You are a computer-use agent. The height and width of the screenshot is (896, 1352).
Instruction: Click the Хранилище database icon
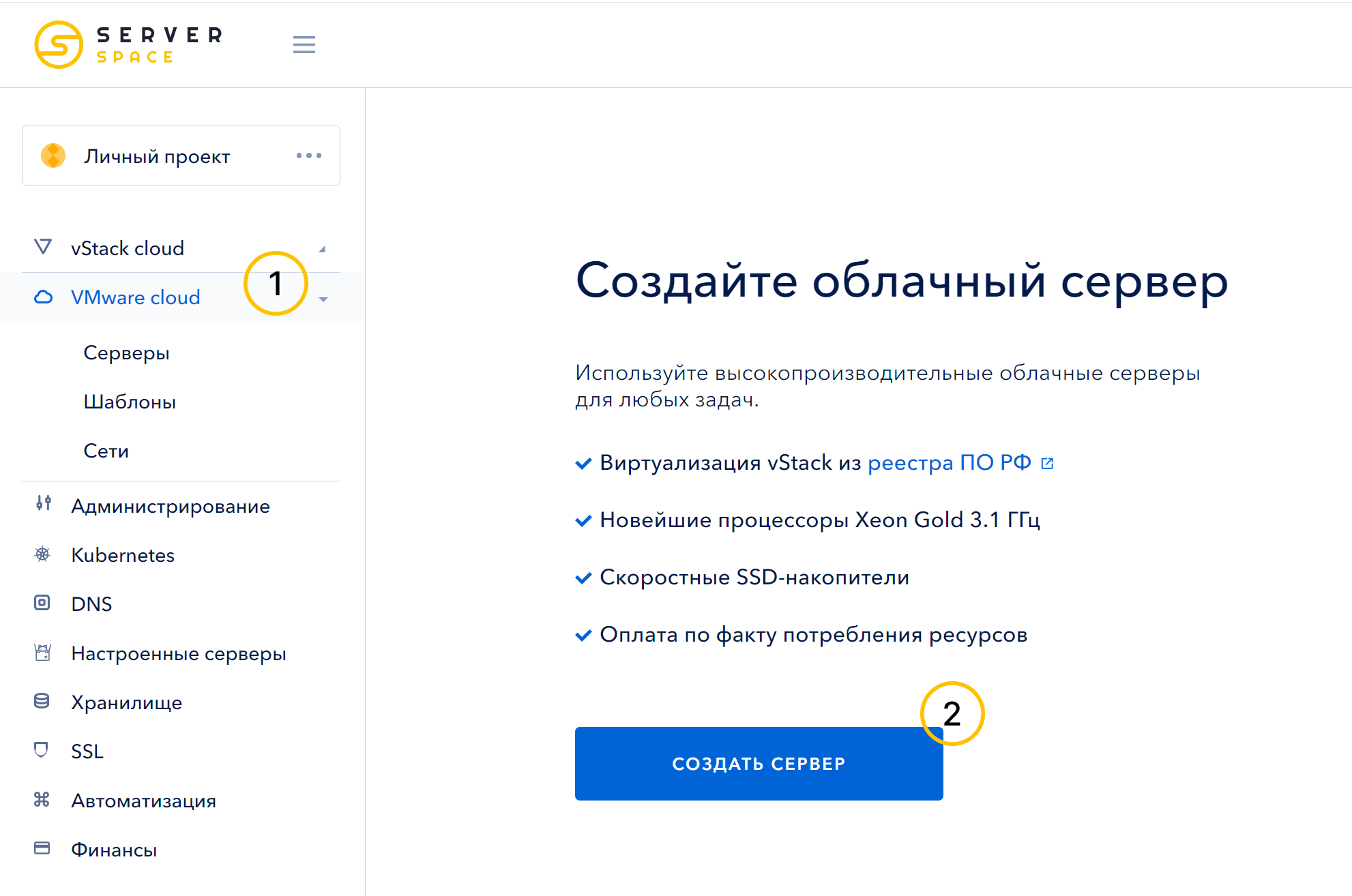tap(42, 701)
